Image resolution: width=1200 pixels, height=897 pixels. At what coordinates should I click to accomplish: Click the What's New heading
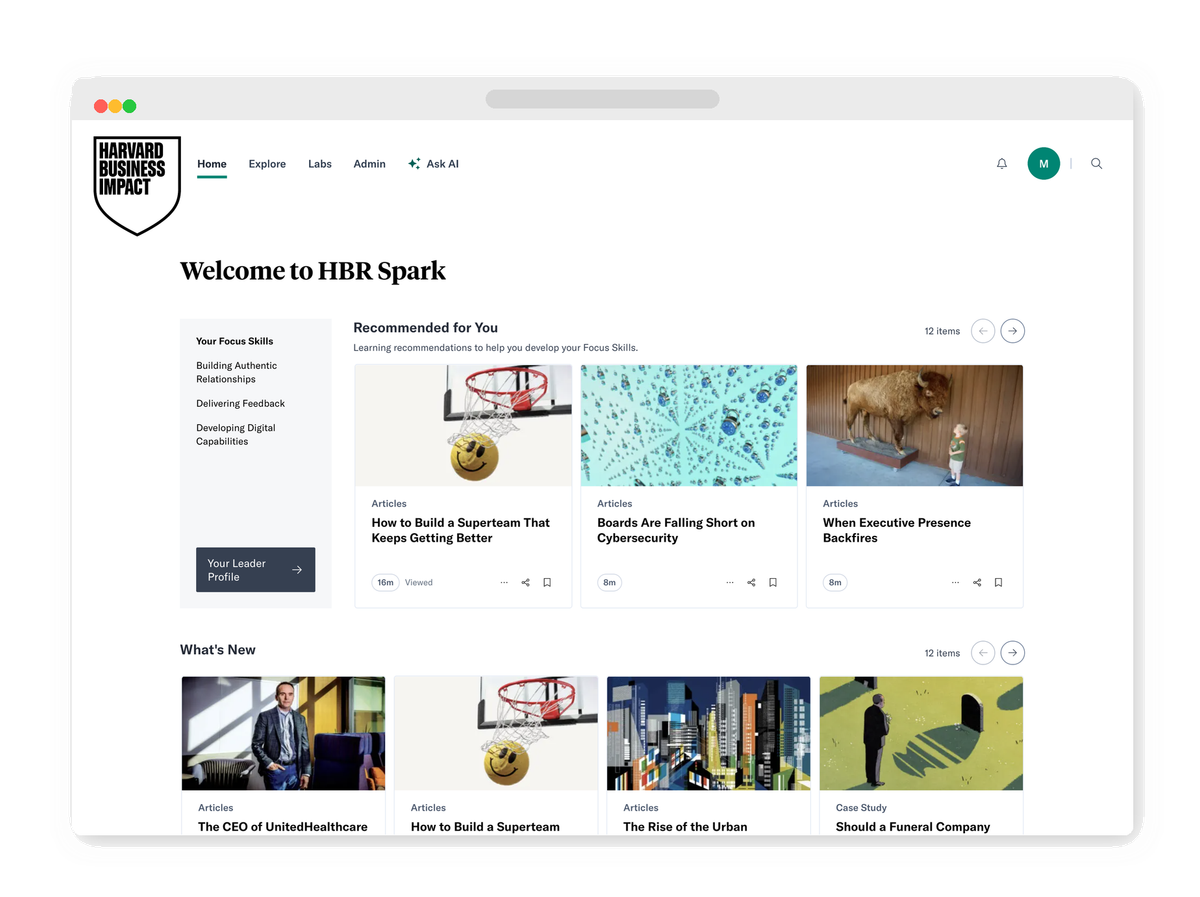pos(218,649)
